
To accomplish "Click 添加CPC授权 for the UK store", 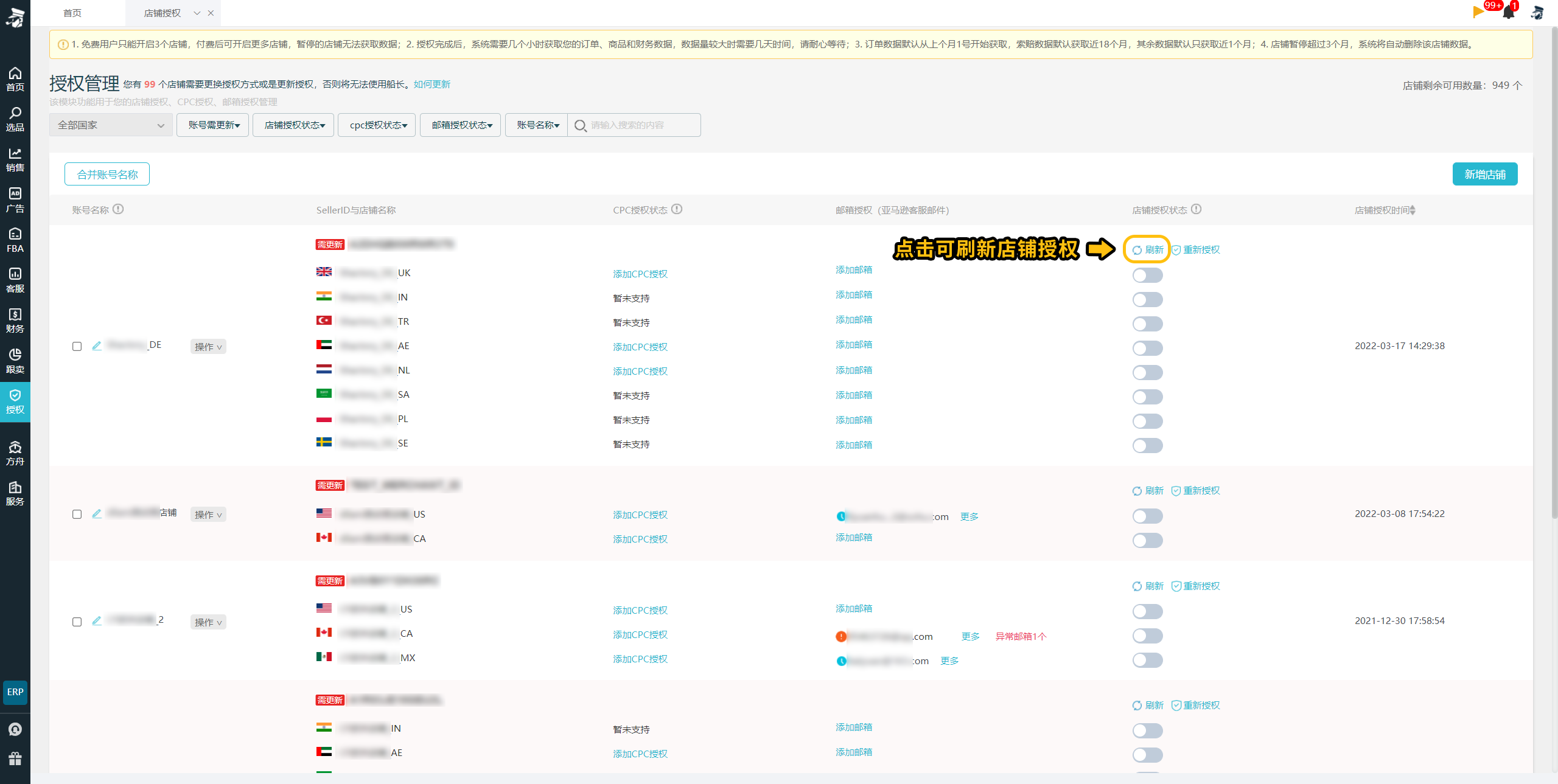I will pyautogui.click(x=640, y=274).
